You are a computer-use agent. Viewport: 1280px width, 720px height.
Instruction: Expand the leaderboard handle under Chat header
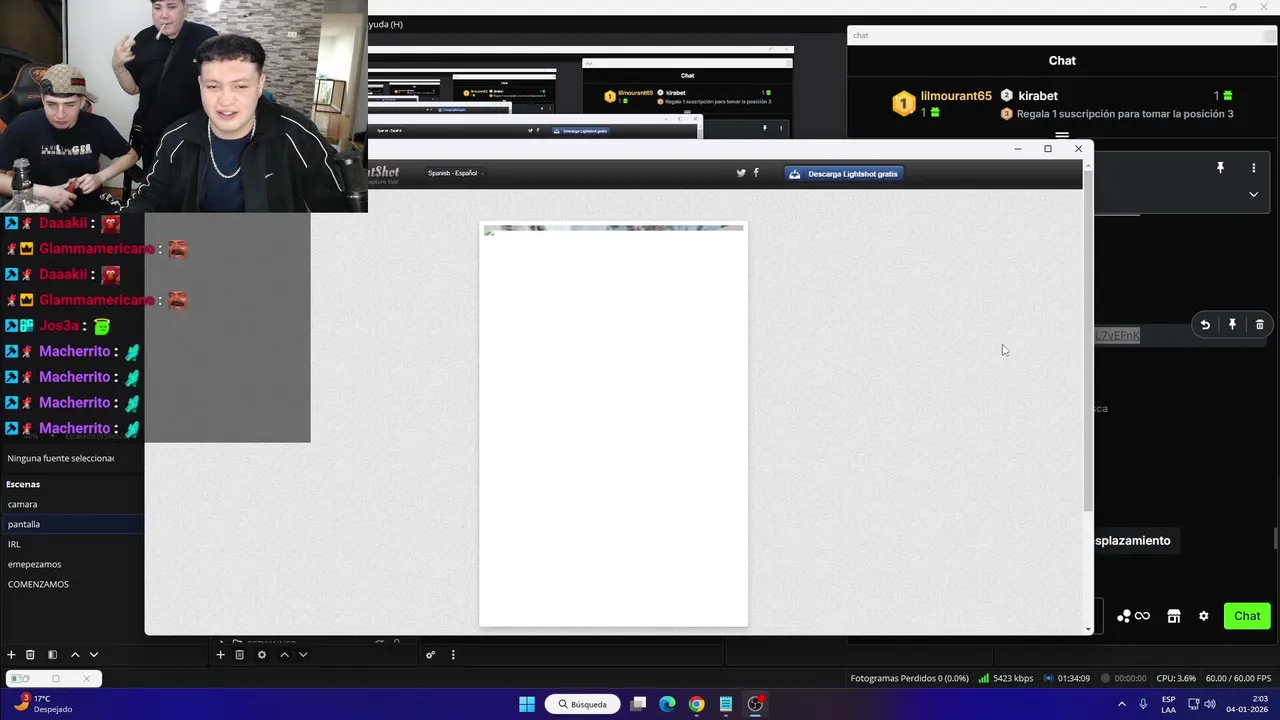pos(1062,135)
